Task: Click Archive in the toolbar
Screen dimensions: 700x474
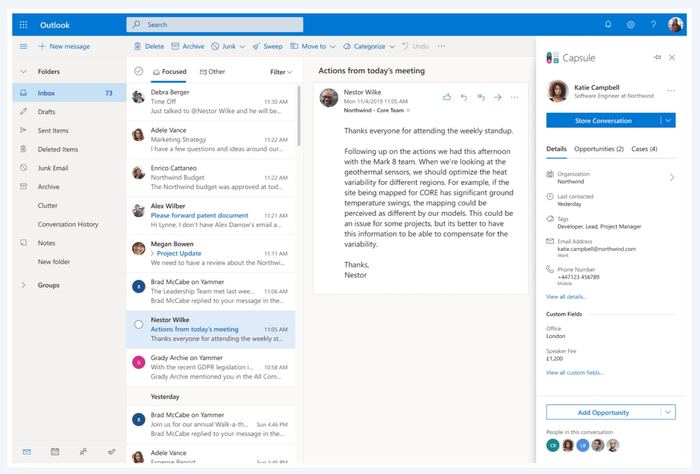Action: 188,46
